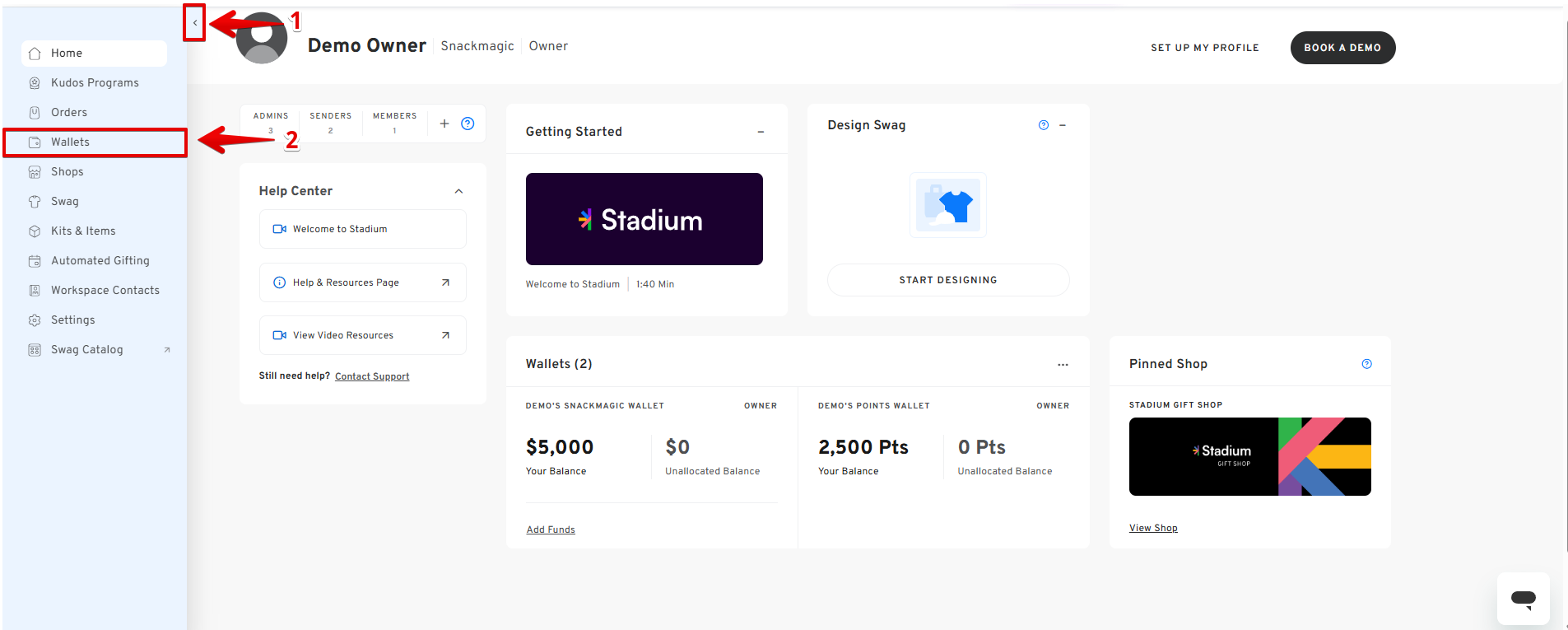
Task: Open Wallets three-dot options menu
Action: [x=1063, y=364]
